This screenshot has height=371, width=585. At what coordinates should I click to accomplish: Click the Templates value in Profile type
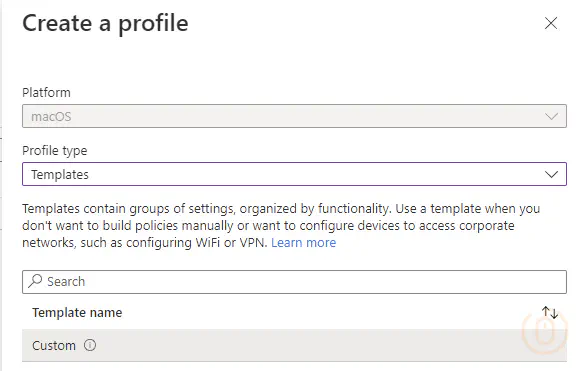60,174
